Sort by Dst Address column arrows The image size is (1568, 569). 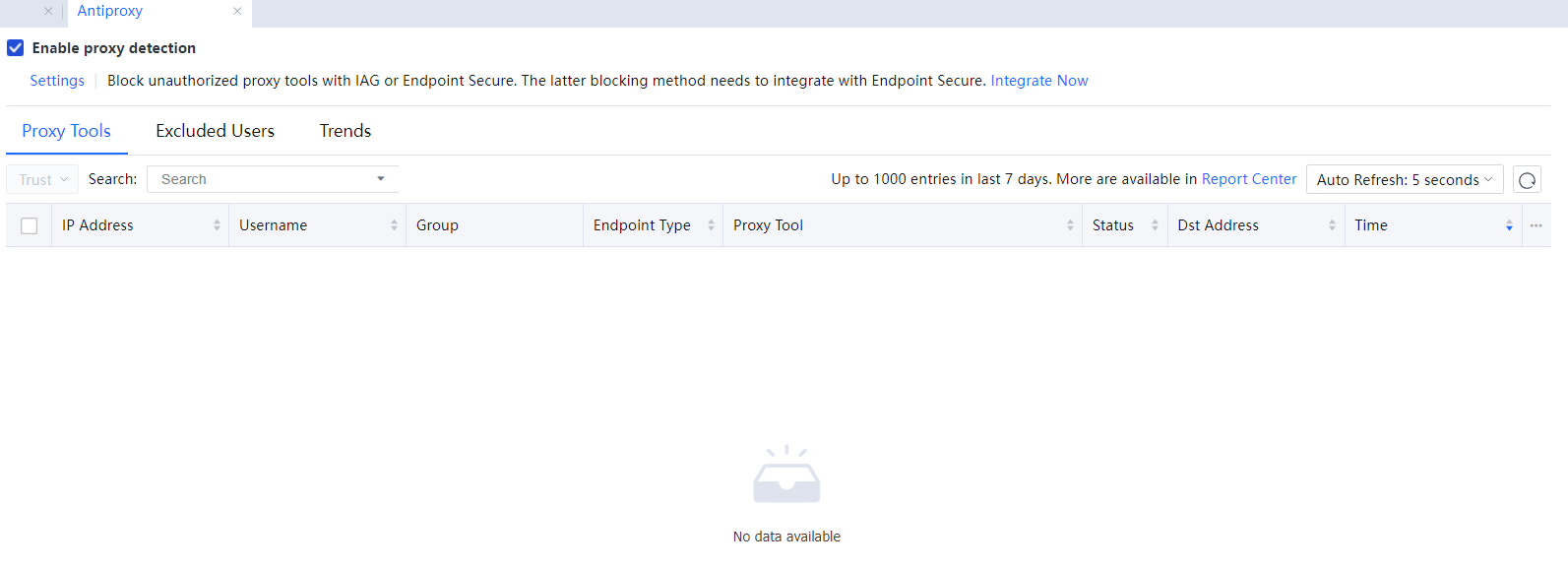(x=1332, y=225)
